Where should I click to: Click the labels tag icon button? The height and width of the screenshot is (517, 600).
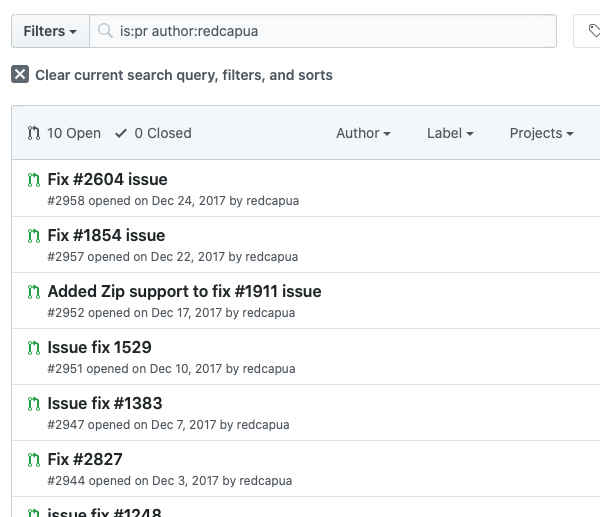[x=592, y=31]
